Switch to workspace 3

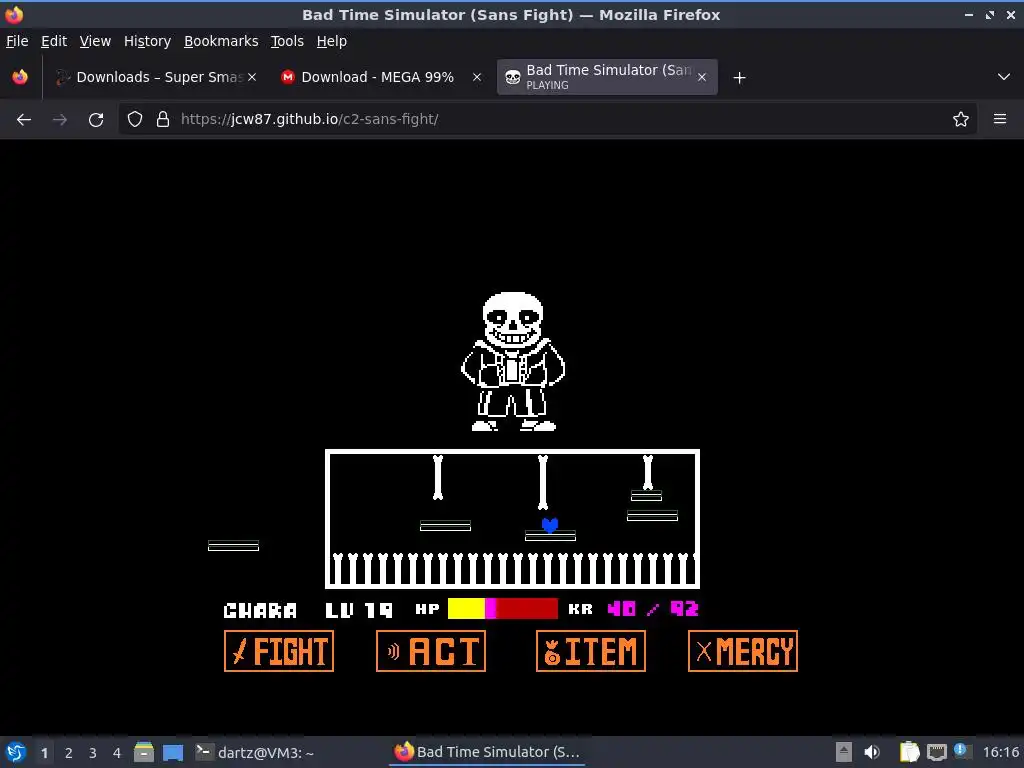point(93,753)
